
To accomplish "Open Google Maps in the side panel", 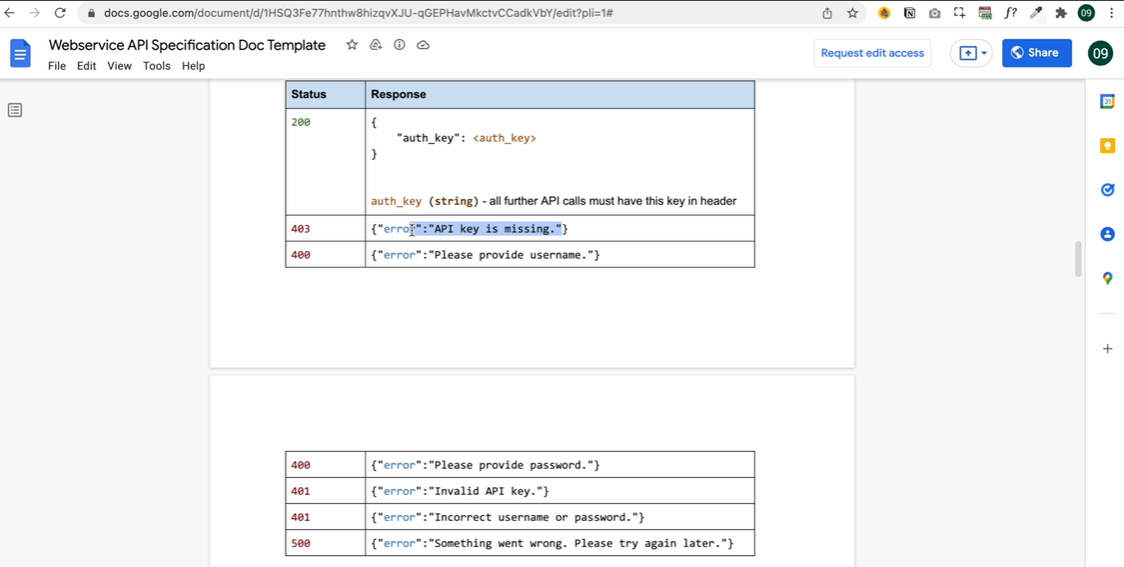I will coord(1108,278).
